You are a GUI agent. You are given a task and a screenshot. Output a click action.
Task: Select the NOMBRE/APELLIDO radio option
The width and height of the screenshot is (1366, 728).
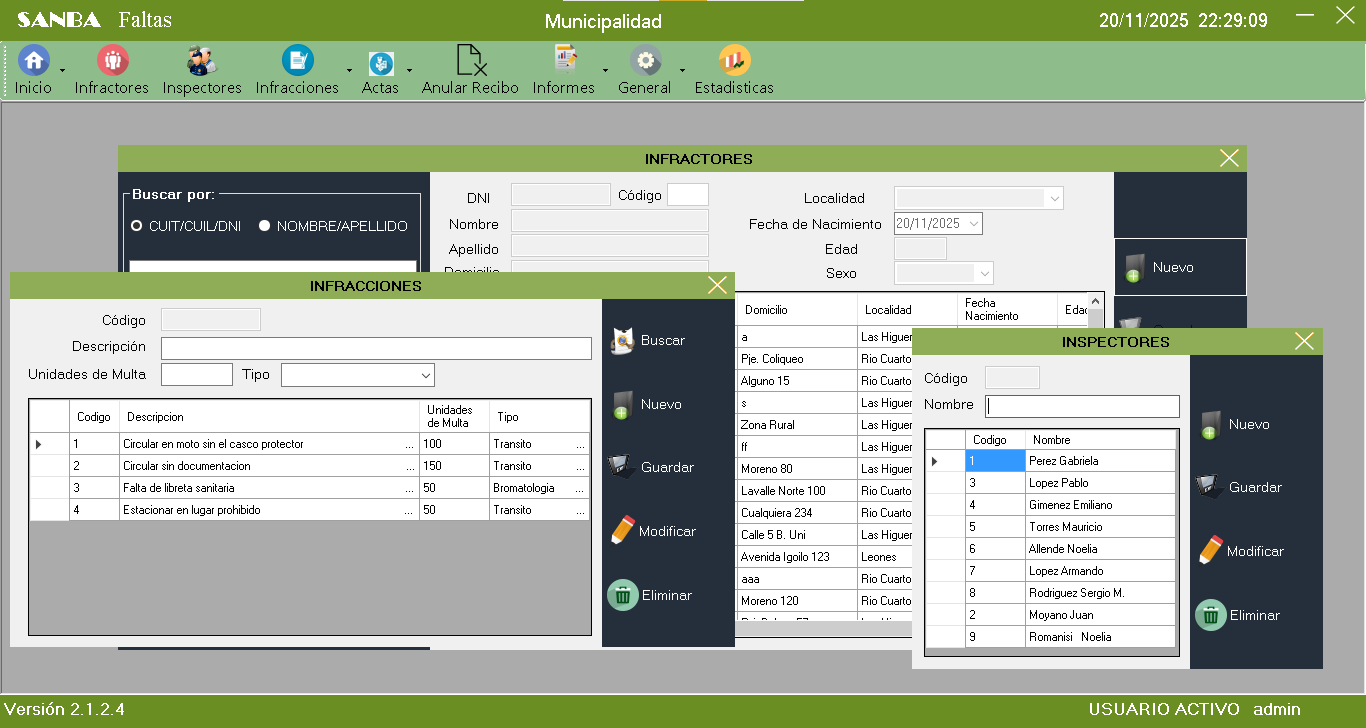pyautogui.click(x=265, y=226)
